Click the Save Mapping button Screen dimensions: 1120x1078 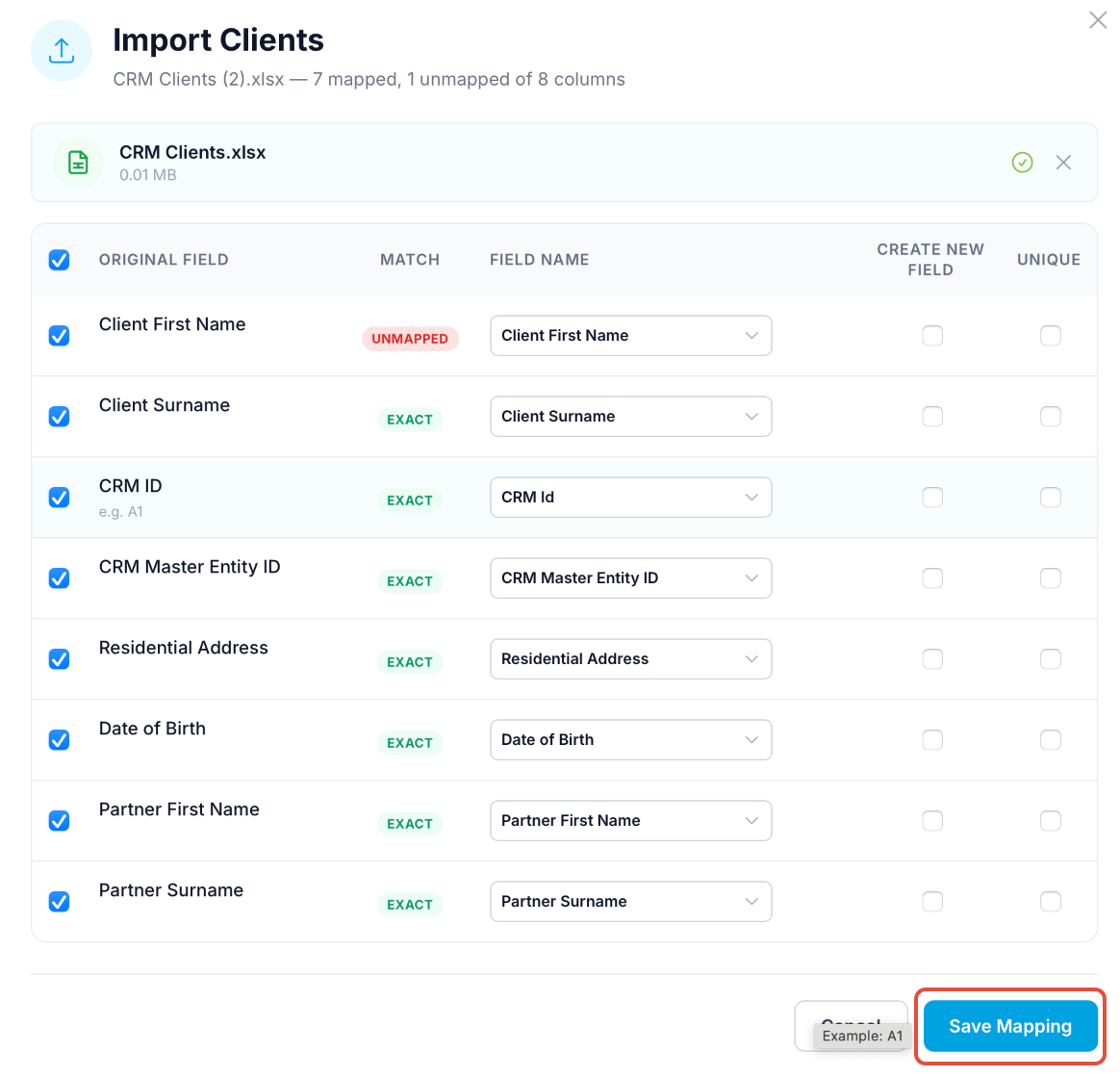[1009, 1026]
